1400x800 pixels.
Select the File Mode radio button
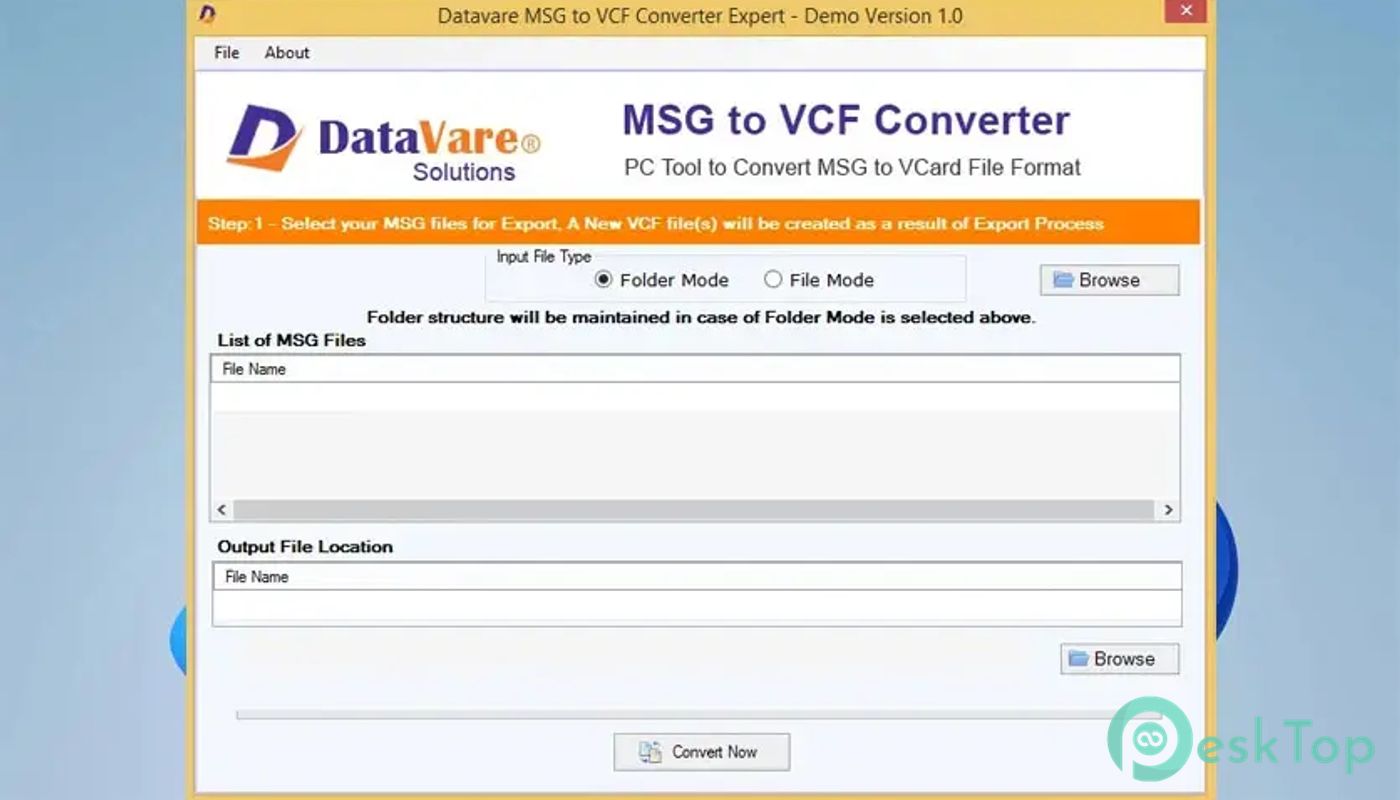click(x=773, y=280)
